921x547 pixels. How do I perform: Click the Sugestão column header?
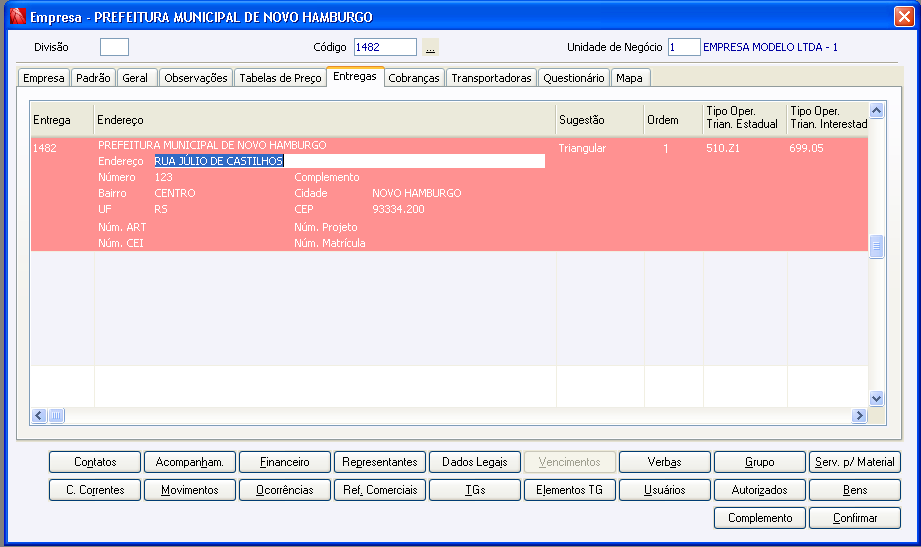tap(600, 120)
